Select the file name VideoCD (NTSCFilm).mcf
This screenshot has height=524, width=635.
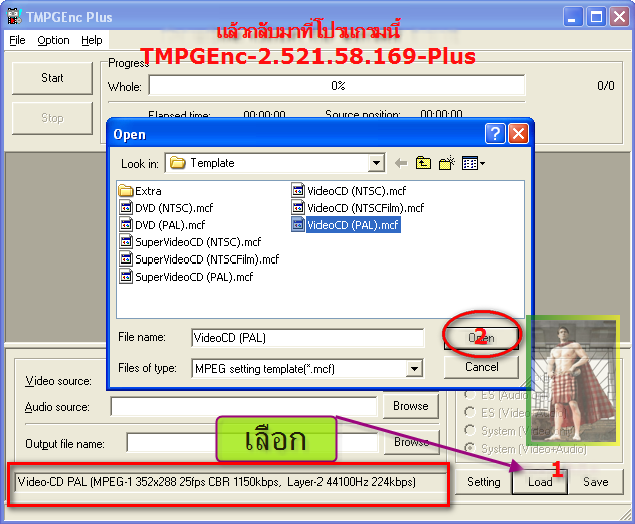point(365,208)
